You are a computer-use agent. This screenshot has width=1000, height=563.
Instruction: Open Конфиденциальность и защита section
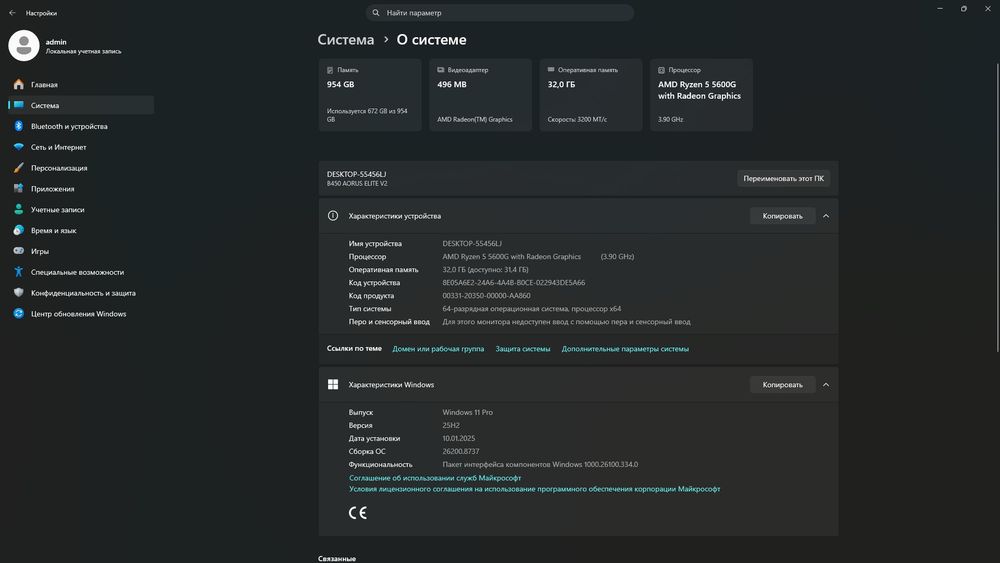tap(81, 293)
